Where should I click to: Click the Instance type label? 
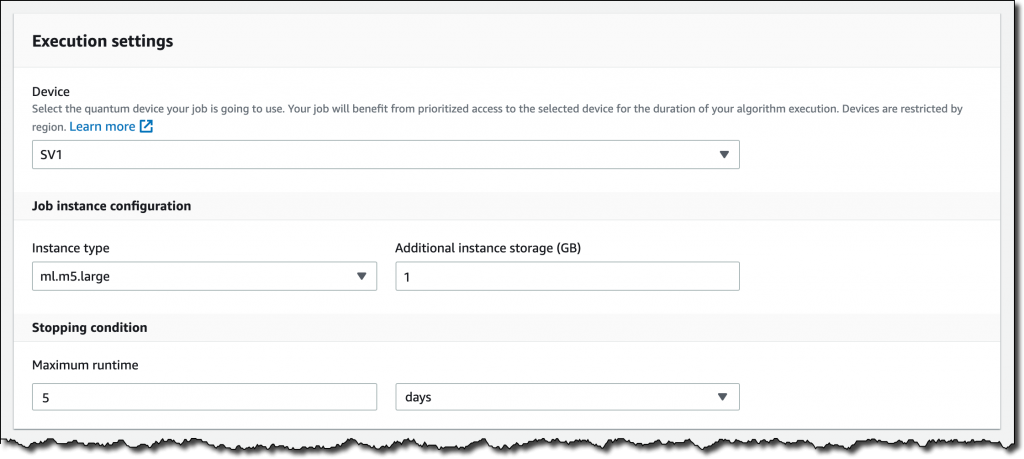click(x=71, y=248)
